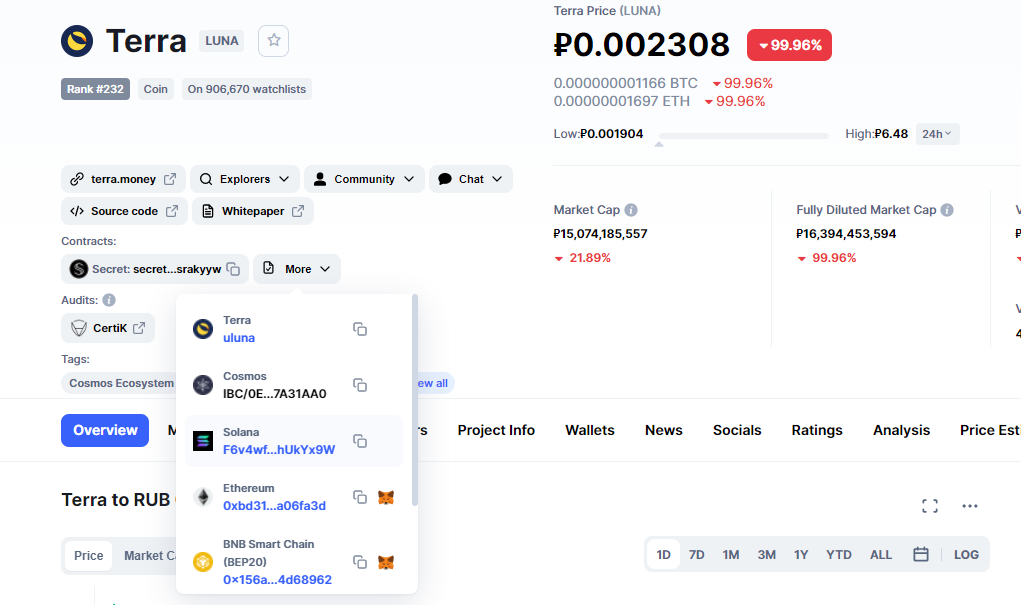Open the Whitepaper link
Viewport: 1021px width, 605px height.
click(x=253, y=211)
